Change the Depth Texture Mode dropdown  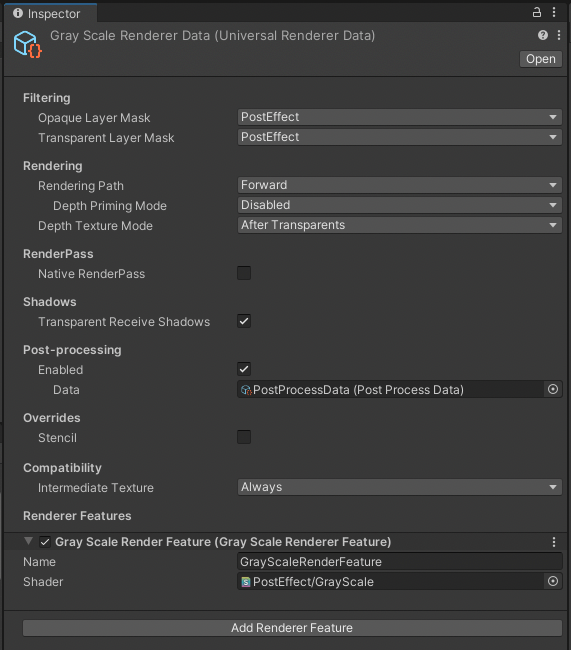tap(400, 225)
